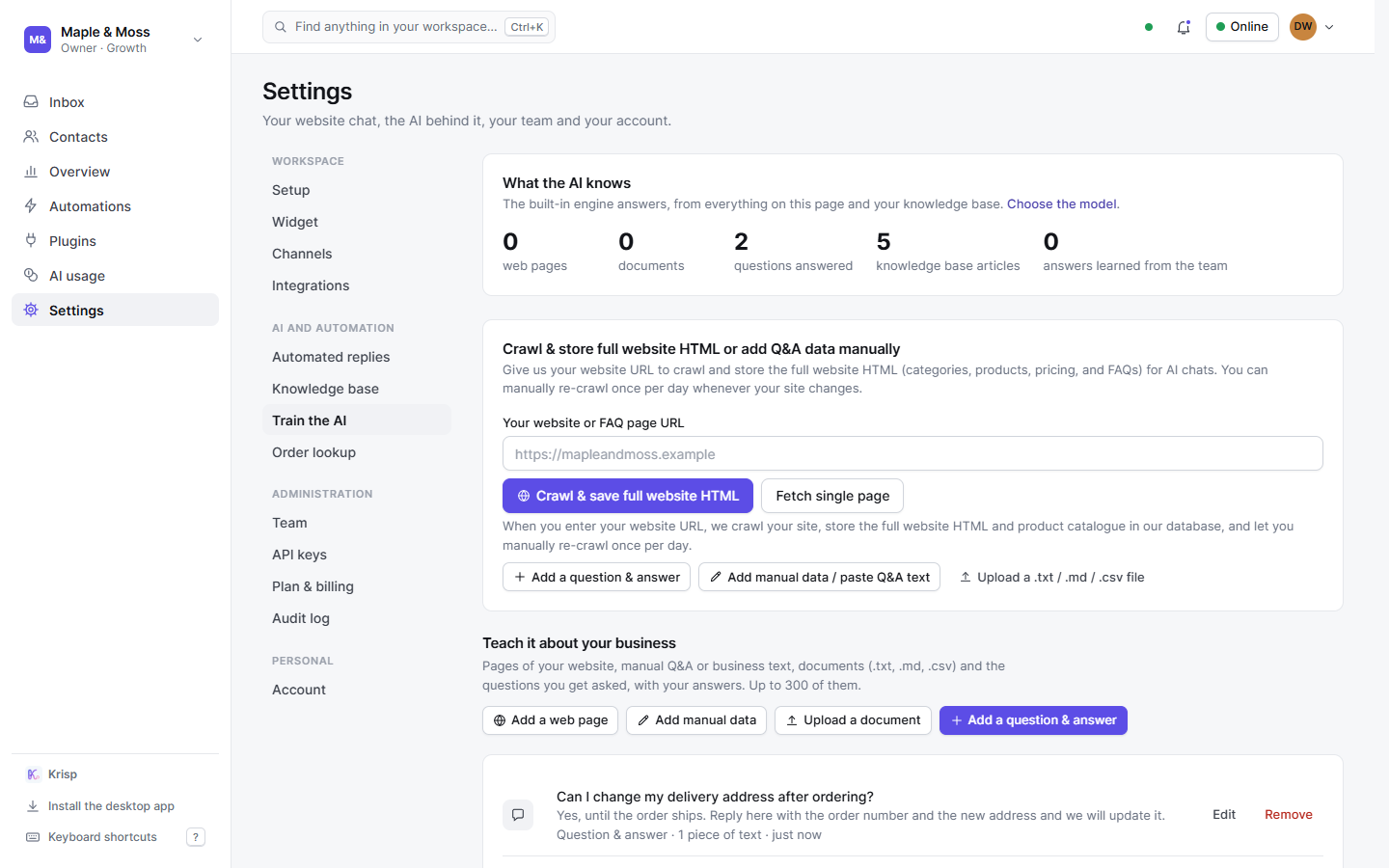This screenshot has height=868, width=1389.
Task: Follow the Choose the model link
Action: [1061, 204]
